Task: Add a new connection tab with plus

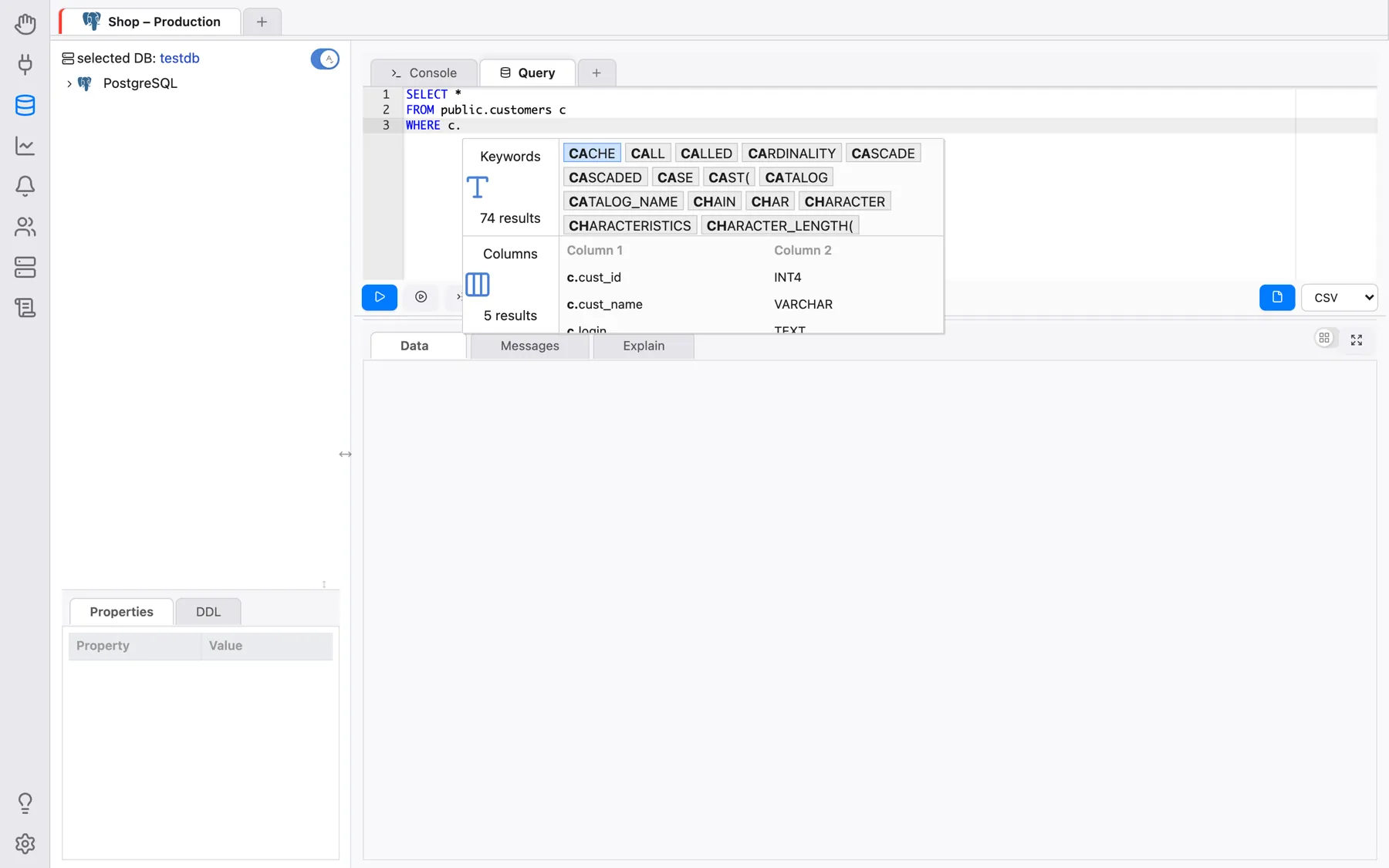Action: pos(262,22)
